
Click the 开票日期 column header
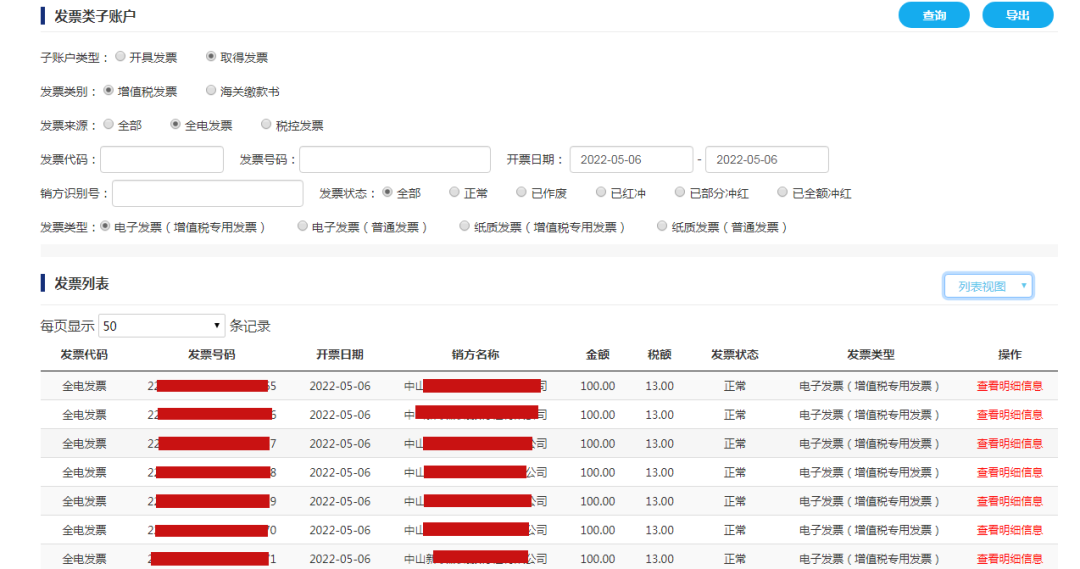[340, 355]
